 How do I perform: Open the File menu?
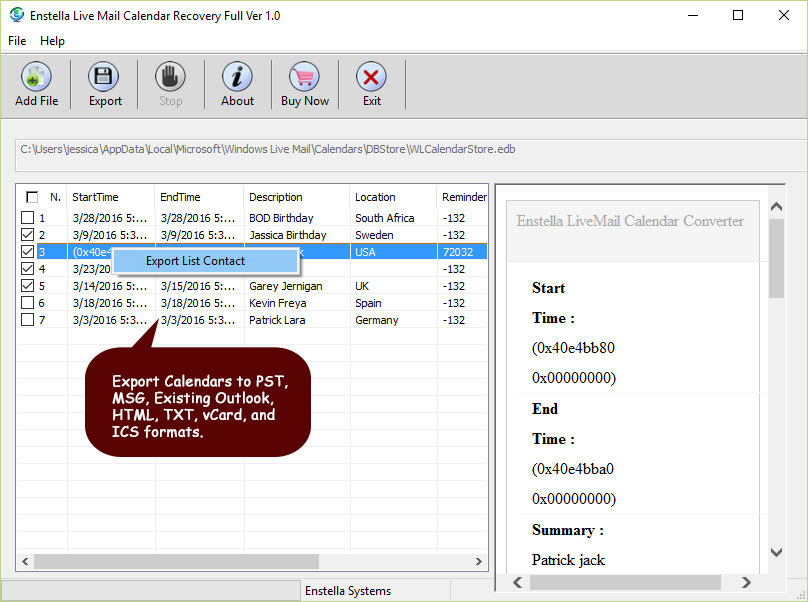pos(17,41)
